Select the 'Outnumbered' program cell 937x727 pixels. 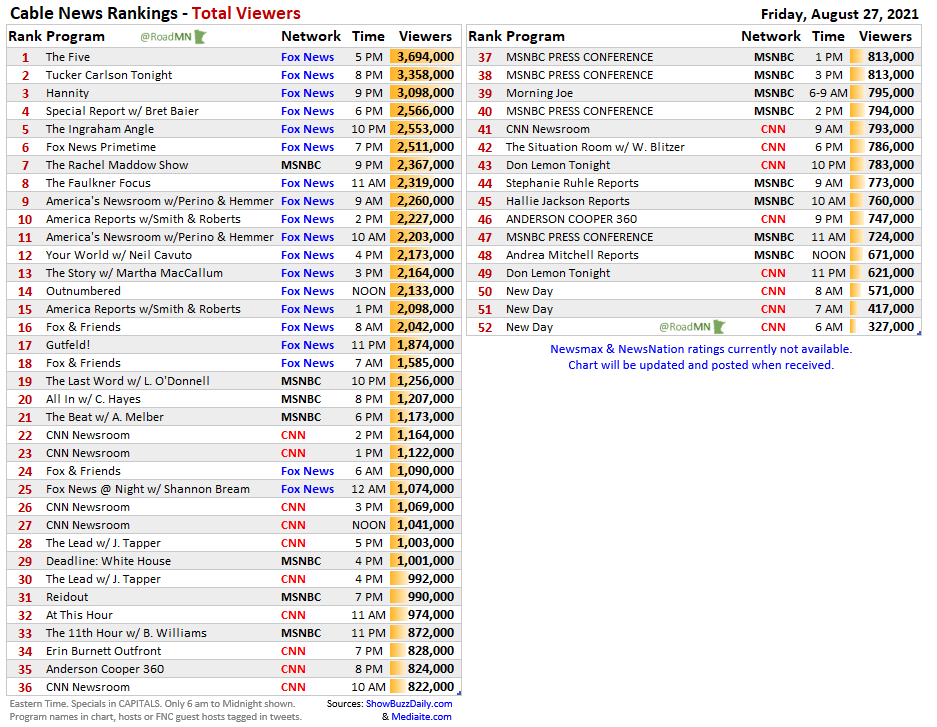(x=83, y=291)
